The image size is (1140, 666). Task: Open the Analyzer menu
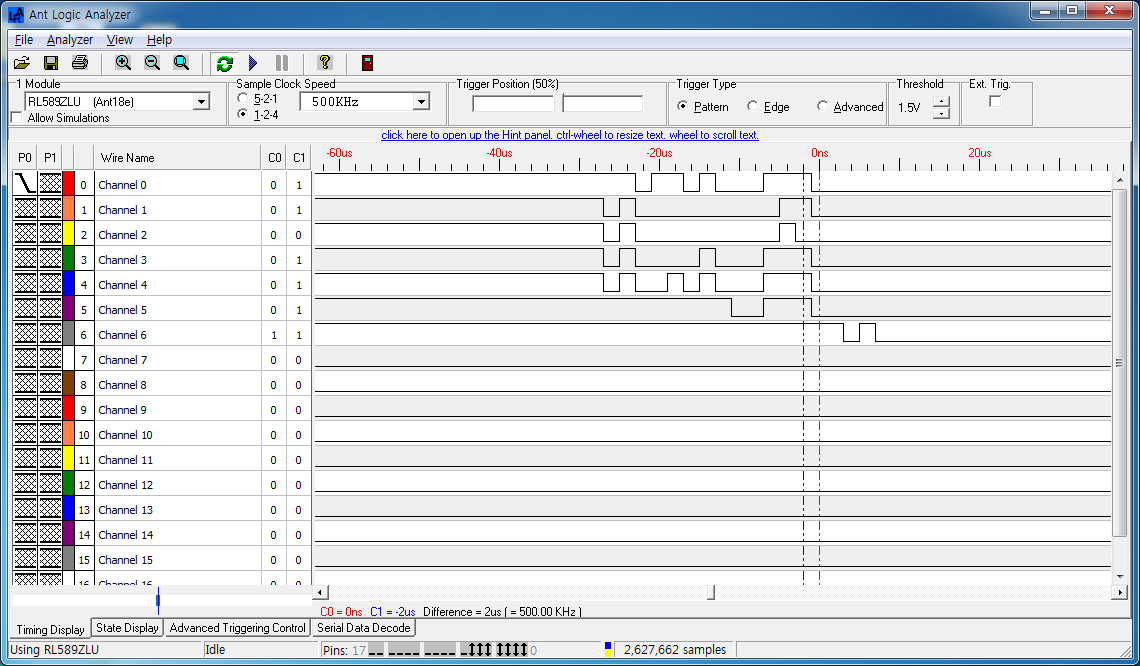(x=70, y=40)
